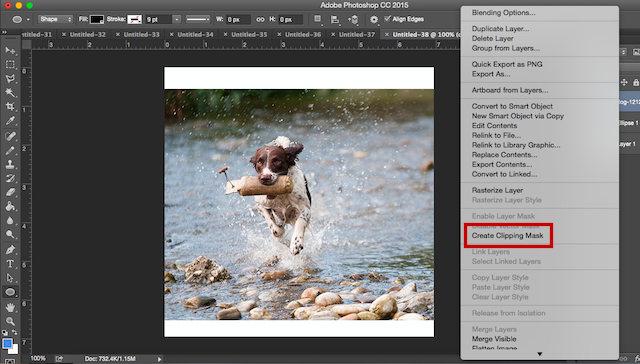Select the Eyedropper tool
640x364 pixels.
click(10, 121)
